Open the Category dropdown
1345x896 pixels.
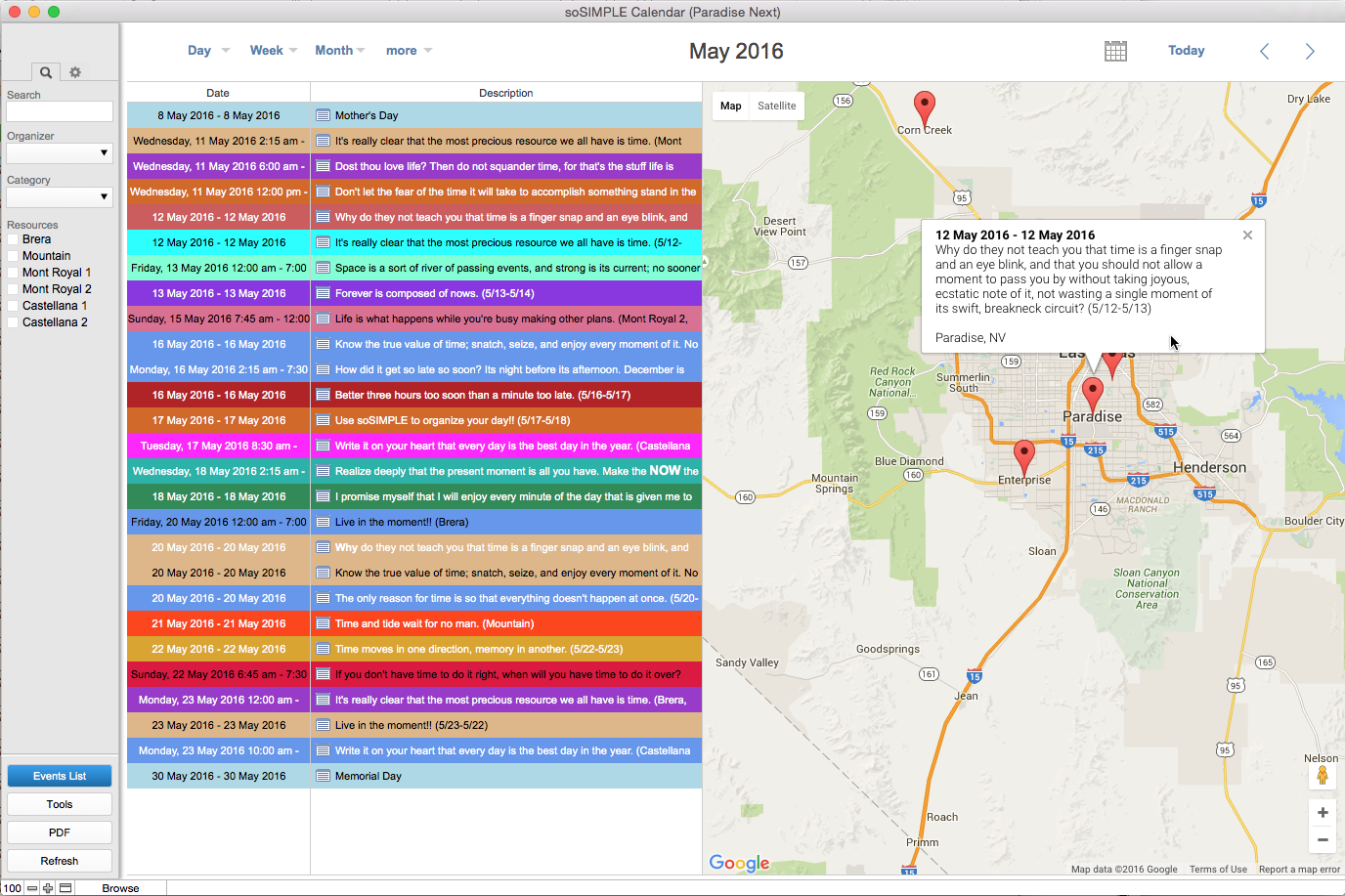(60, 197)
